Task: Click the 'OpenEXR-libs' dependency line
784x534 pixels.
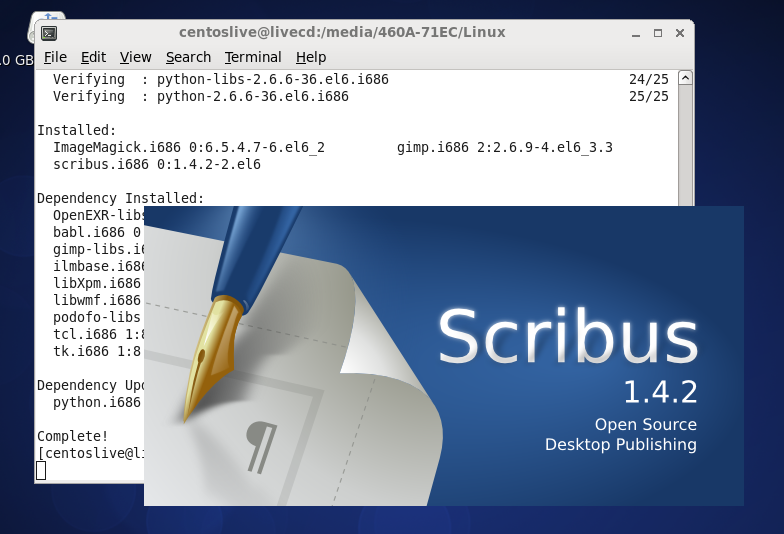Action: (98, 216)
